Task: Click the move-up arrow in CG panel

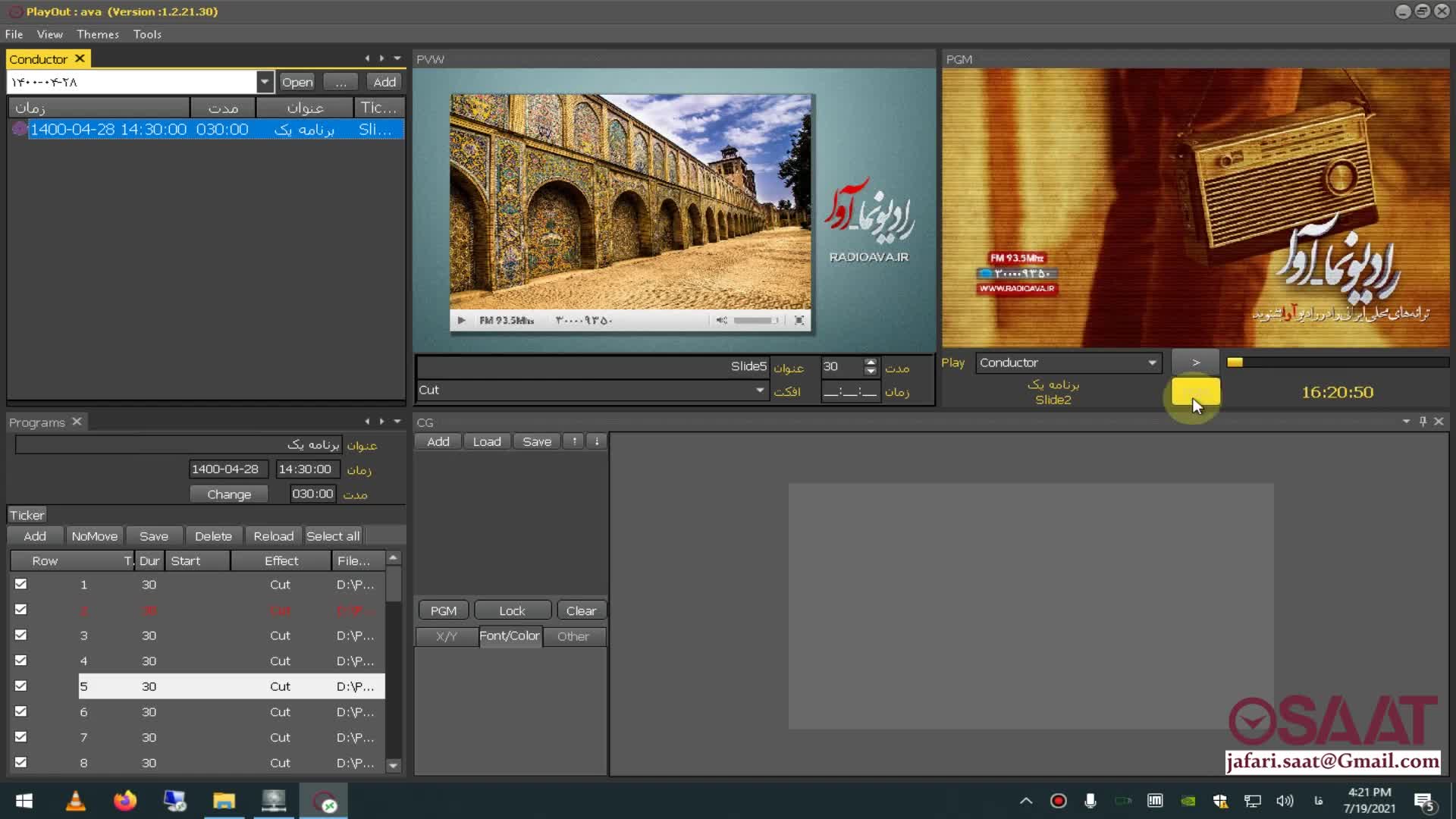Action: point(574,441)
